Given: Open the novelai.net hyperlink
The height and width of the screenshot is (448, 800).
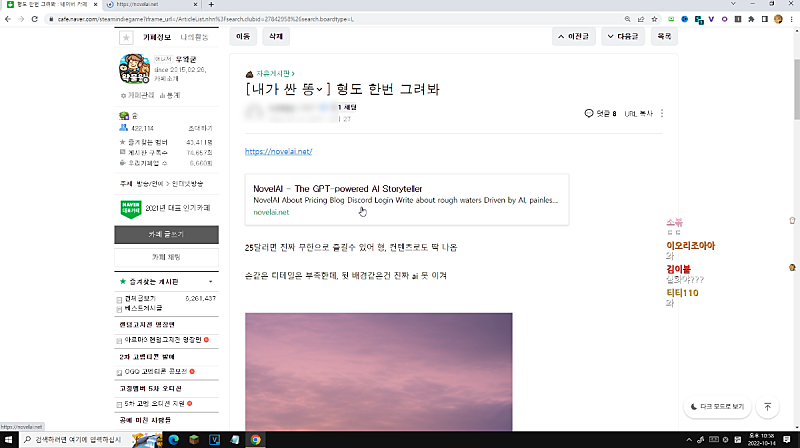Looking at the screenshot, I should coord(278,151).
